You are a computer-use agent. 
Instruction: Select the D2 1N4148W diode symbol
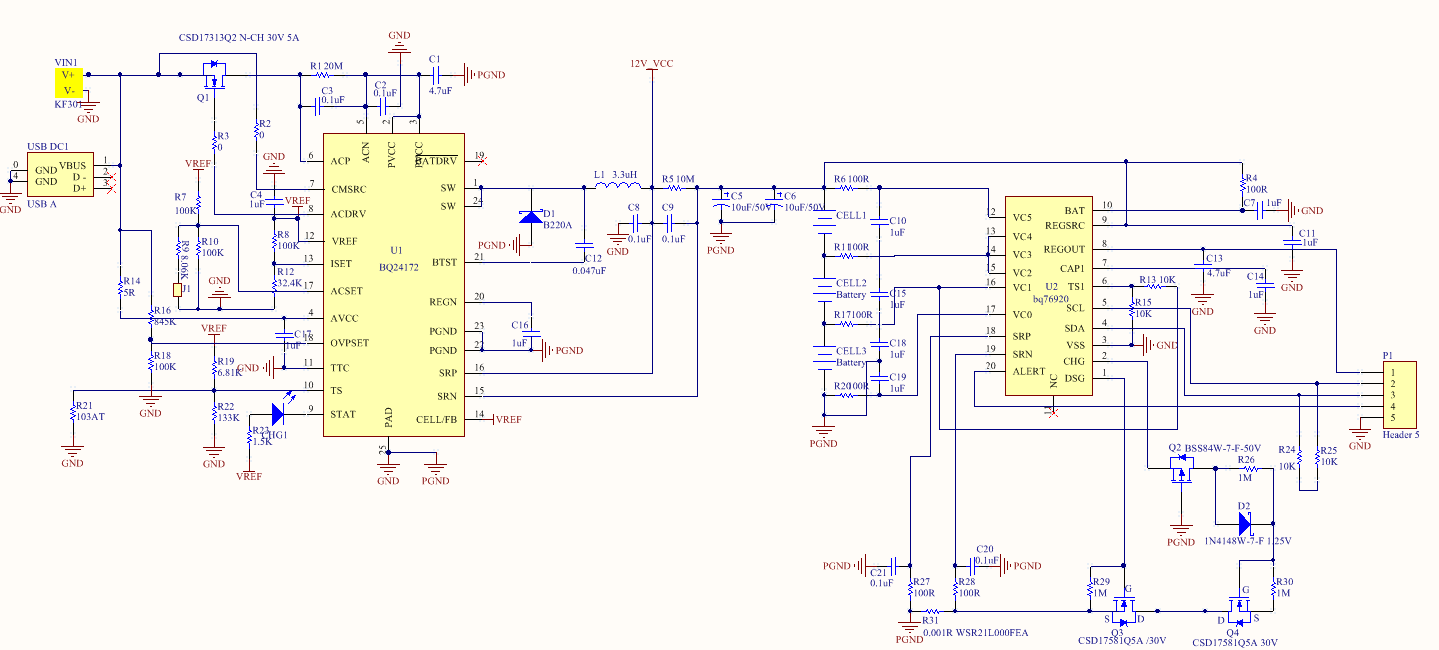coord(1245,523)
